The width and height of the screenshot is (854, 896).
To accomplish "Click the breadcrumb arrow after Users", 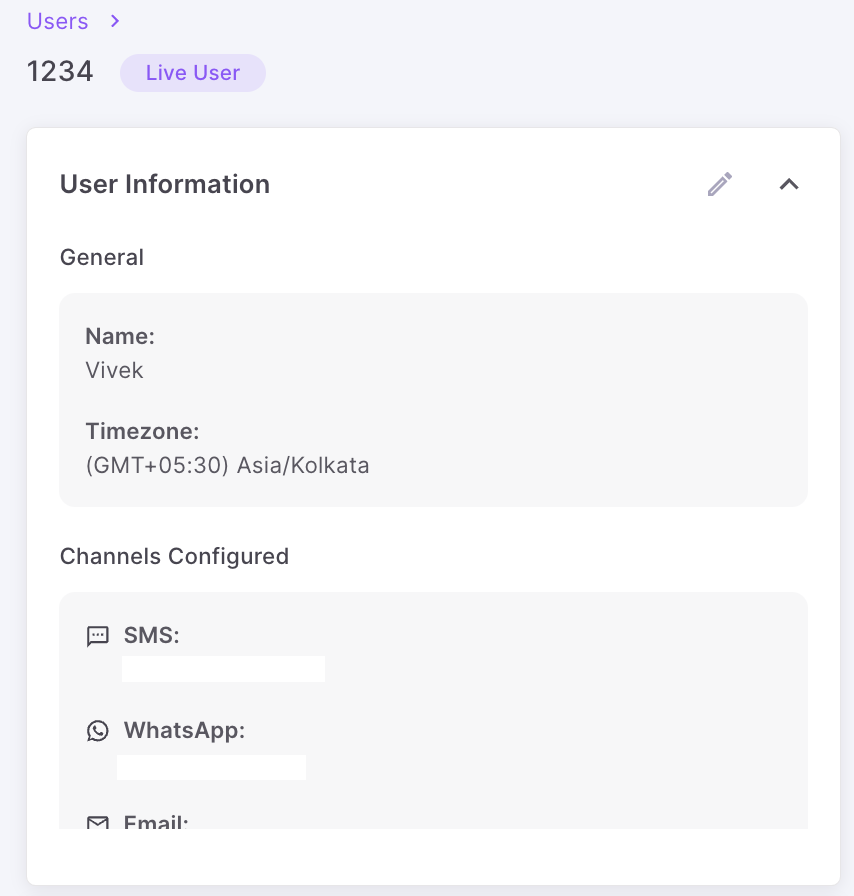I will click(116, 21).
